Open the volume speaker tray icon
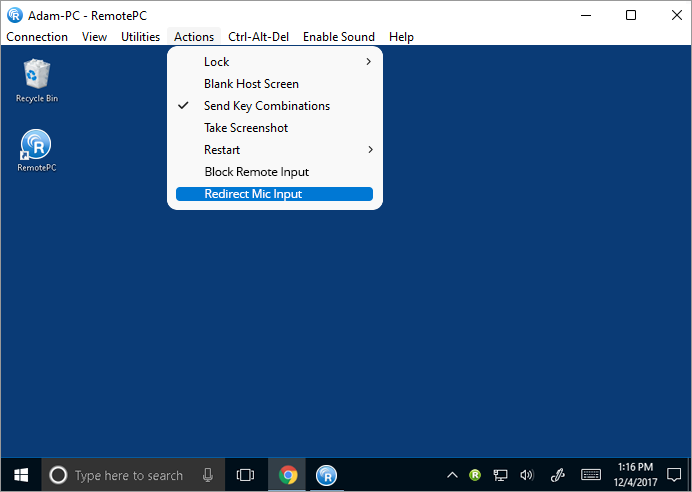The height and width of the screenshot is (492, 692). [x=527, y=475]
